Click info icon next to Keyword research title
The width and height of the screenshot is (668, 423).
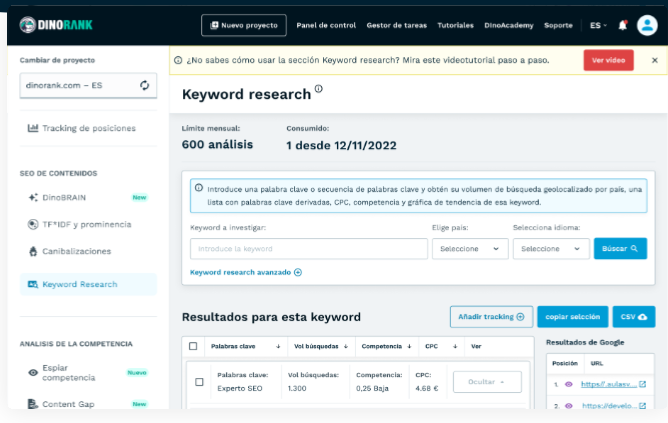point(319,89)
